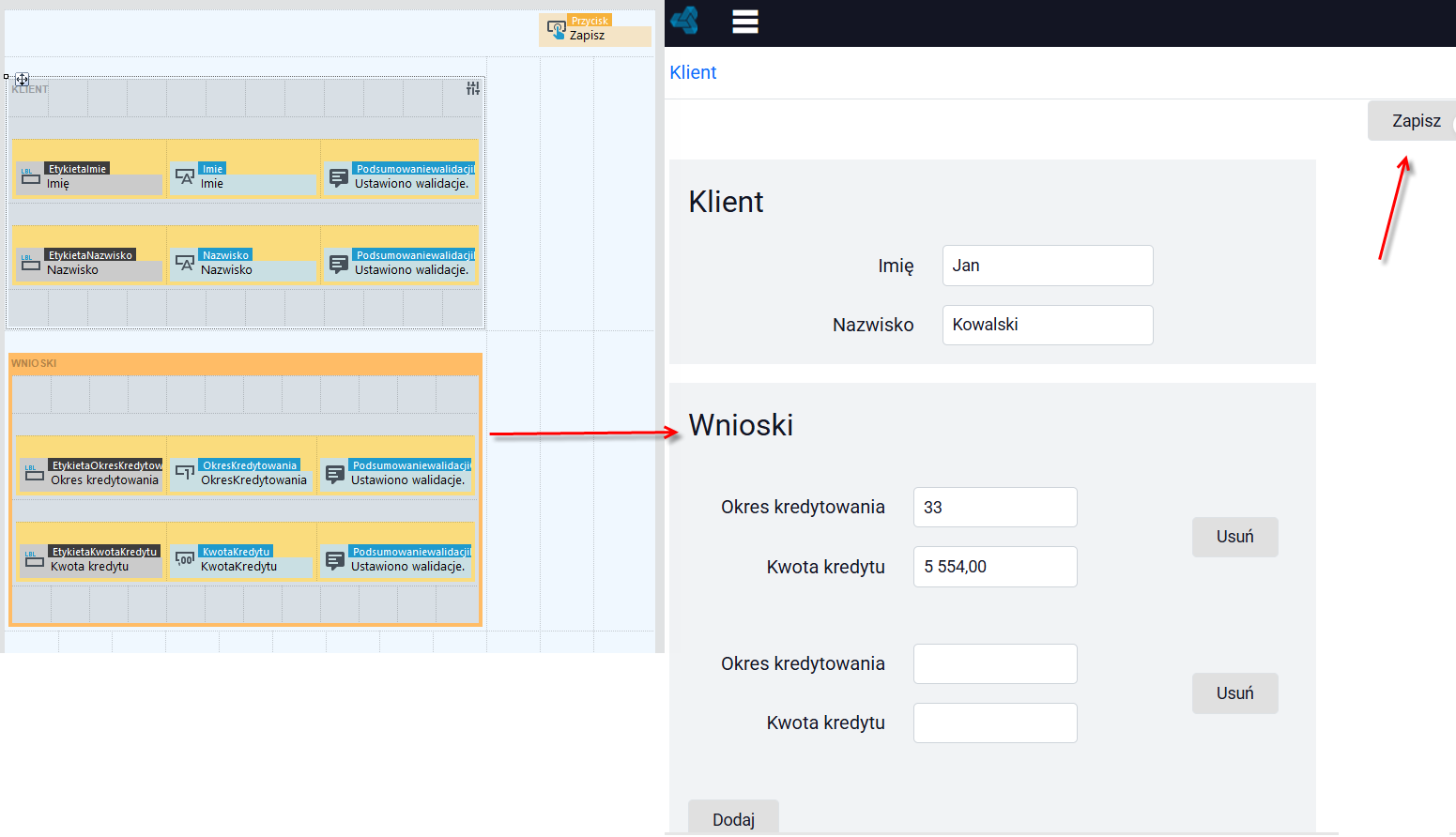
Task: Click the Klient heading in the form preview
Action: (726, 202)
